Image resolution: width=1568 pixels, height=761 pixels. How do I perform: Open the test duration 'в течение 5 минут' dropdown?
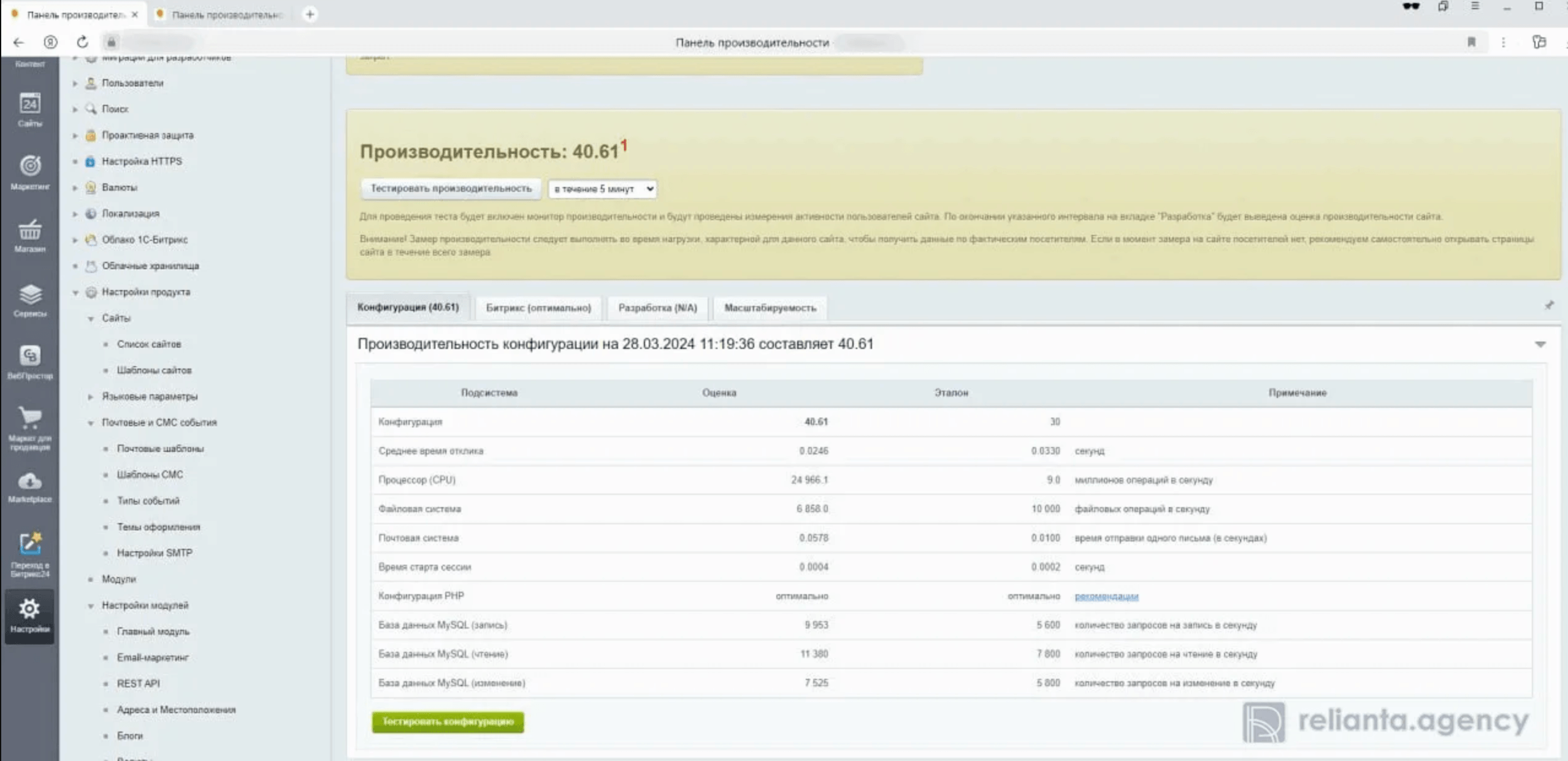(x=602, y=189)
